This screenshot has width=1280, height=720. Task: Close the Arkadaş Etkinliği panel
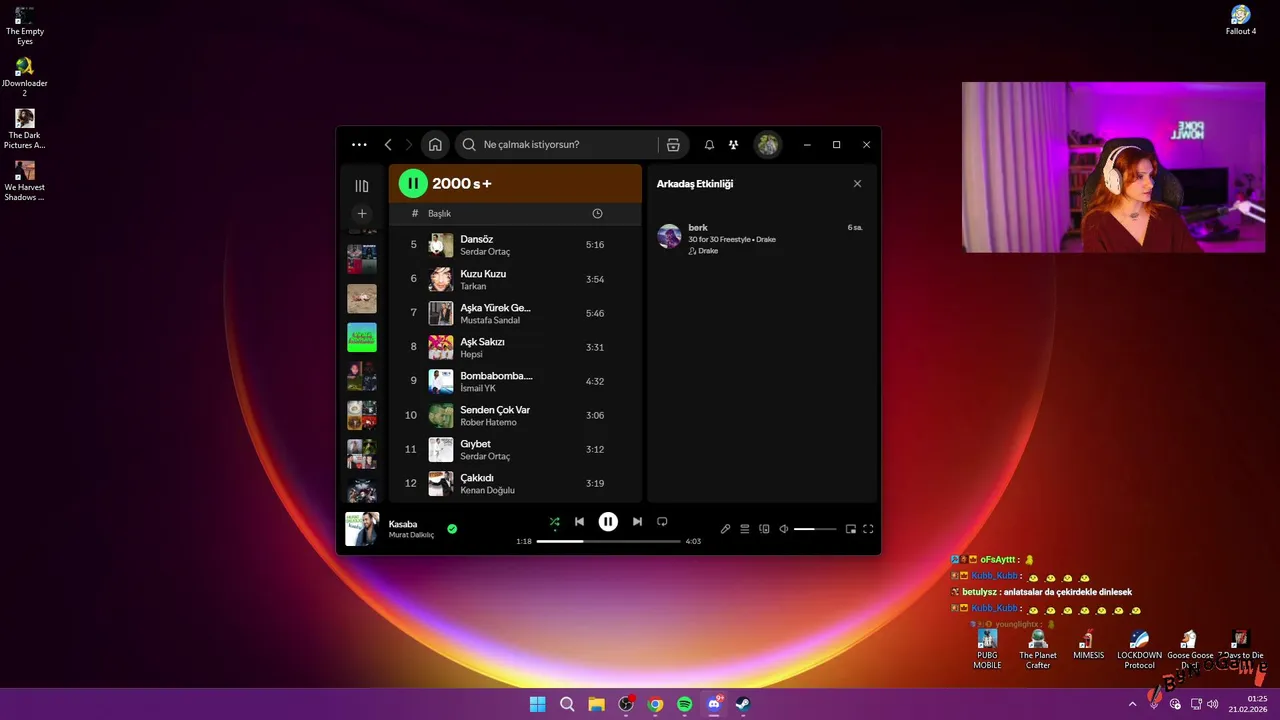[x=857, y=184]
